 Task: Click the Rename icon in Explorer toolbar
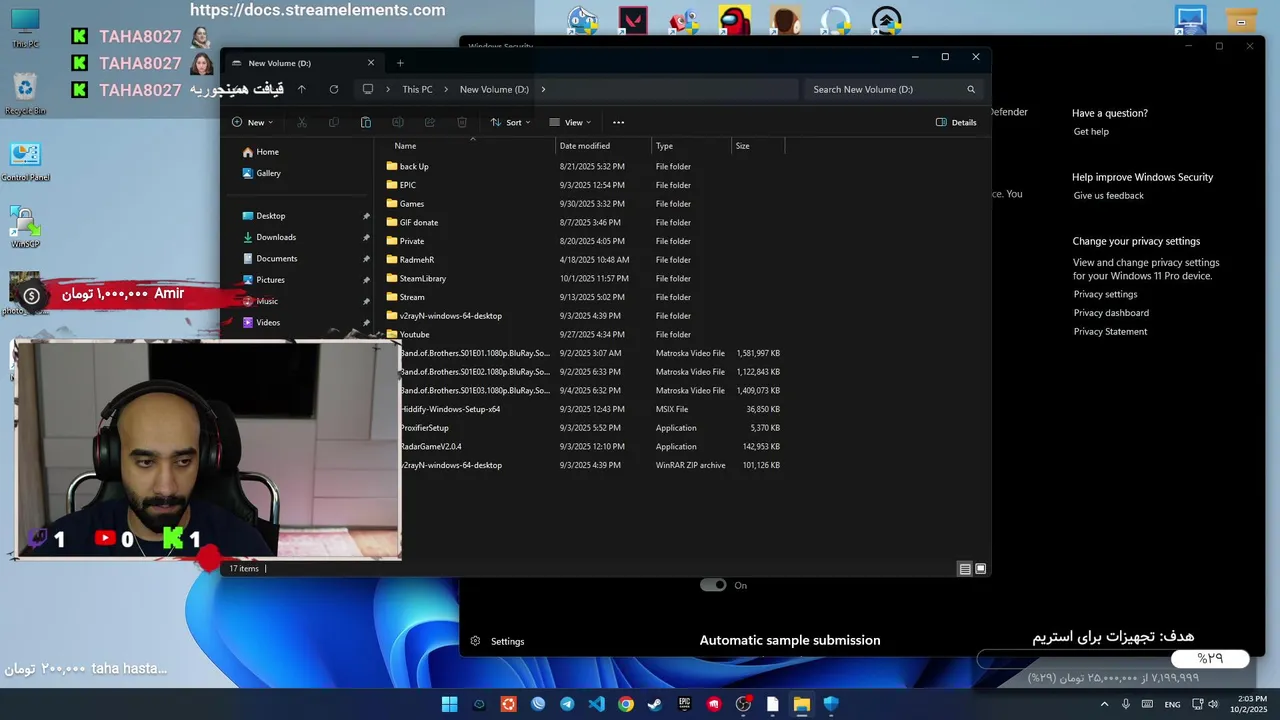coord(398,122)
